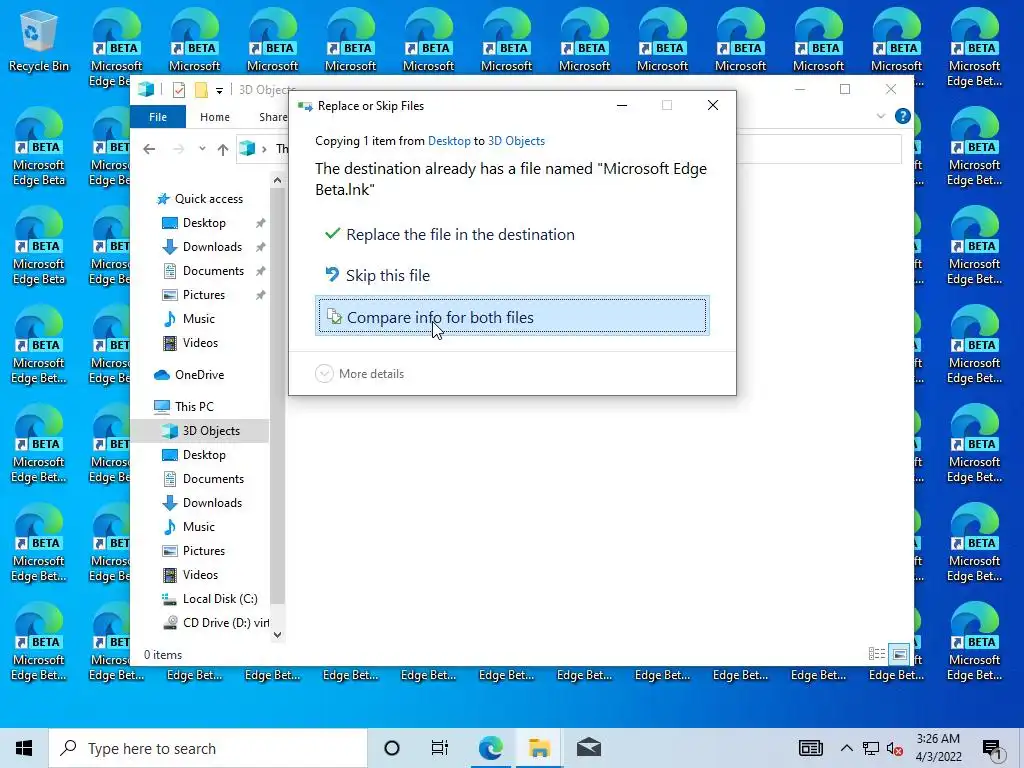The image size is (1024, 768).
Task: Open the clock showing 3:26 AM
Action: pos(938,748)
